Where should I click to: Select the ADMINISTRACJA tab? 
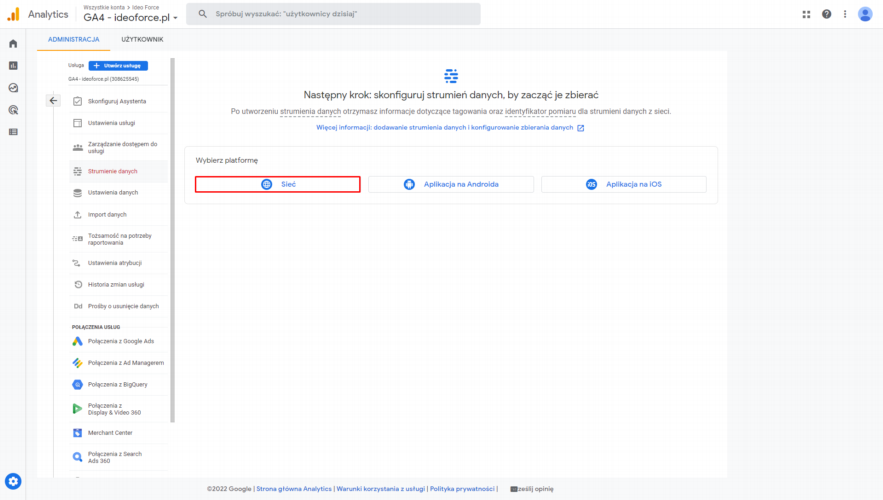tap(74, 40)
